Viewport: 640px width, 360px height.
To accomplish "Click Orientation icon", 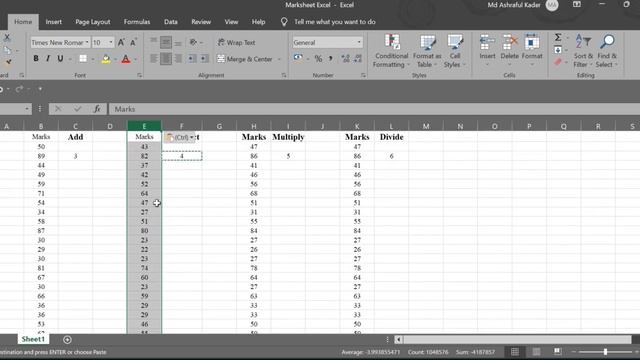I will click(193, 42).
